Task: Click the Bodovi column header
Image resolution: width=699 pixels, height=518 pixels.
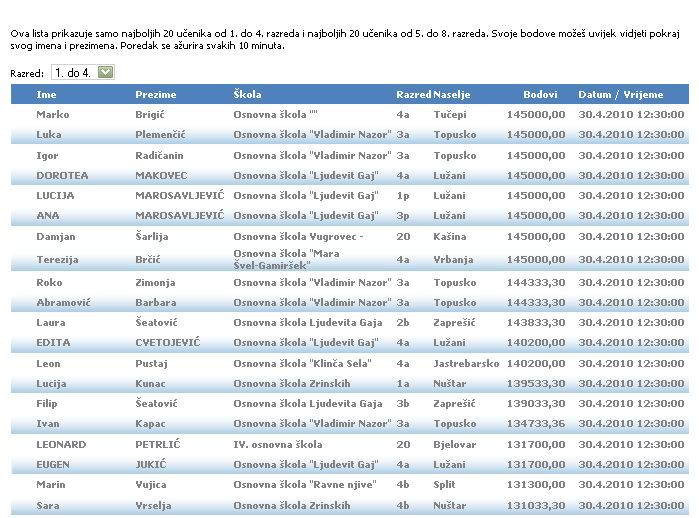Action: point(540,95)
